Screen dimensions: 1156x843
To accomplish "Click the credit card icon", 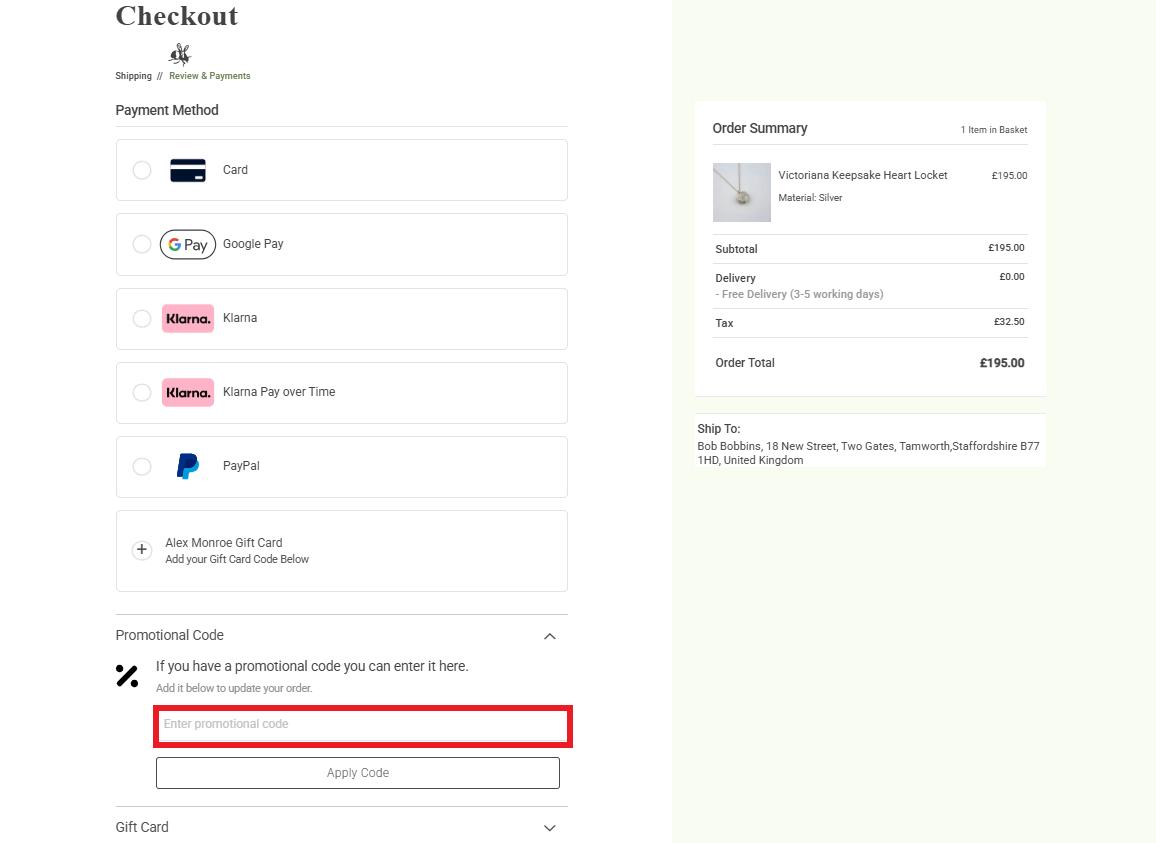I will 188,170.
